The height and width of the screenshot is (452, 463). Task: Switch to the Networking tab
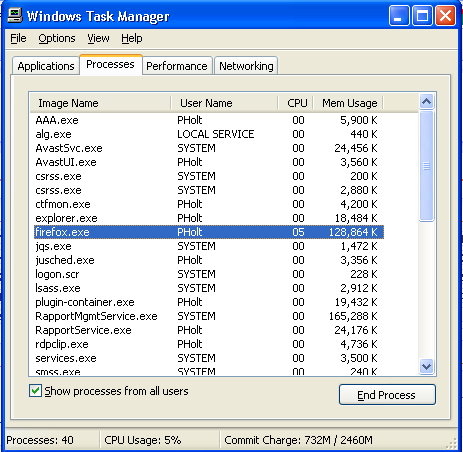[x=246, y=66]
